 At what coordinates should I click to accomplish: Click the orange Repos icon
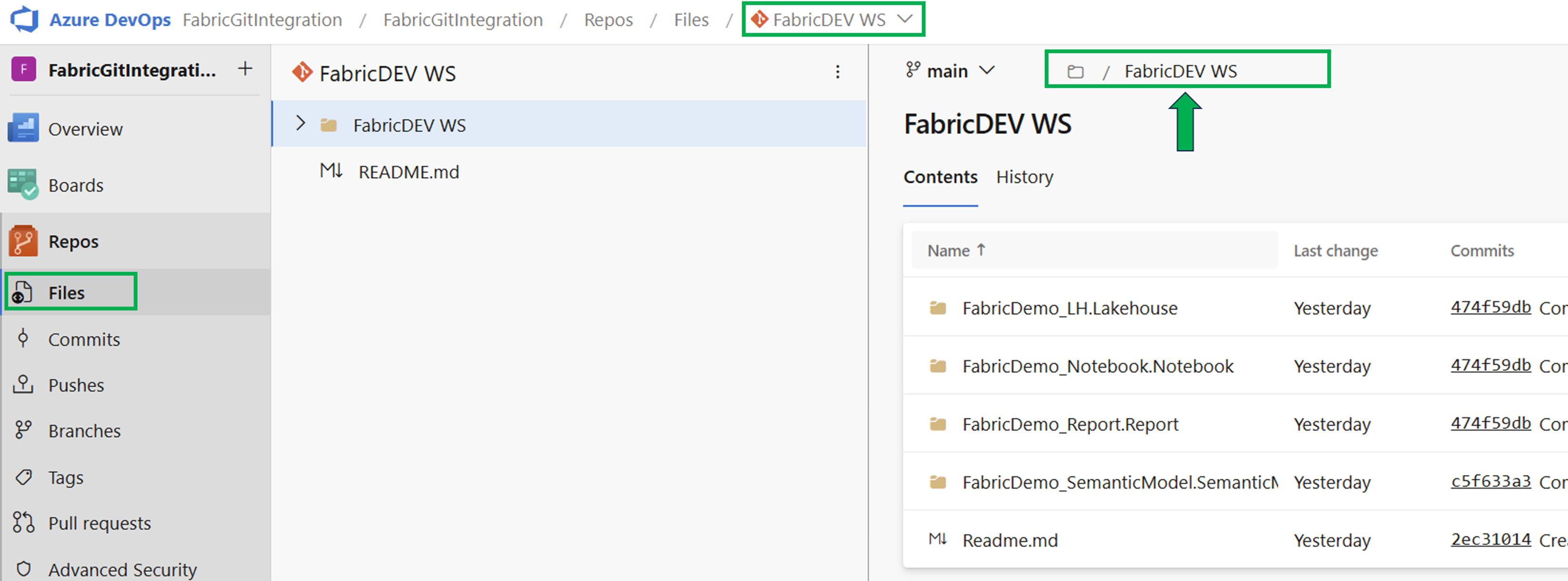[24, 241]
